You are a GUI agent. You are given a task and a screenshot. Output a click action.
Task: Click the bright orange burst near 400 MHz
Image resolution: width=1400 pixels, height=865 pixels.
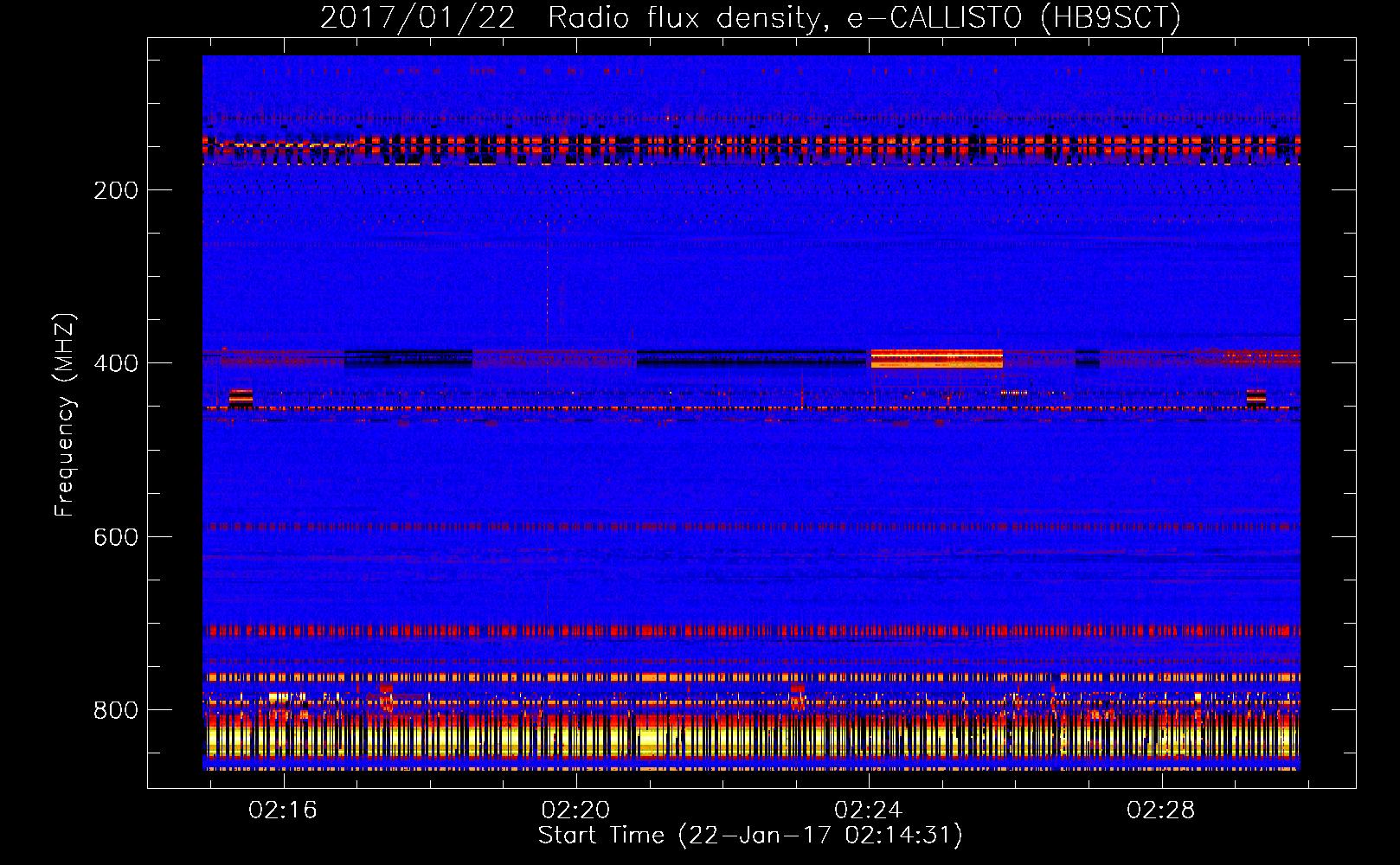937,358
